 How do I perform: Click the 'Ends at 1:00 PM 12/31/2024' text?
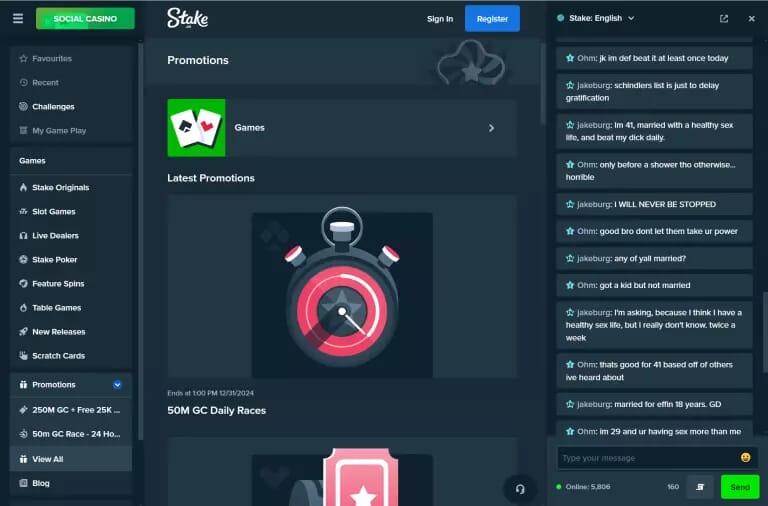(211, 393)
